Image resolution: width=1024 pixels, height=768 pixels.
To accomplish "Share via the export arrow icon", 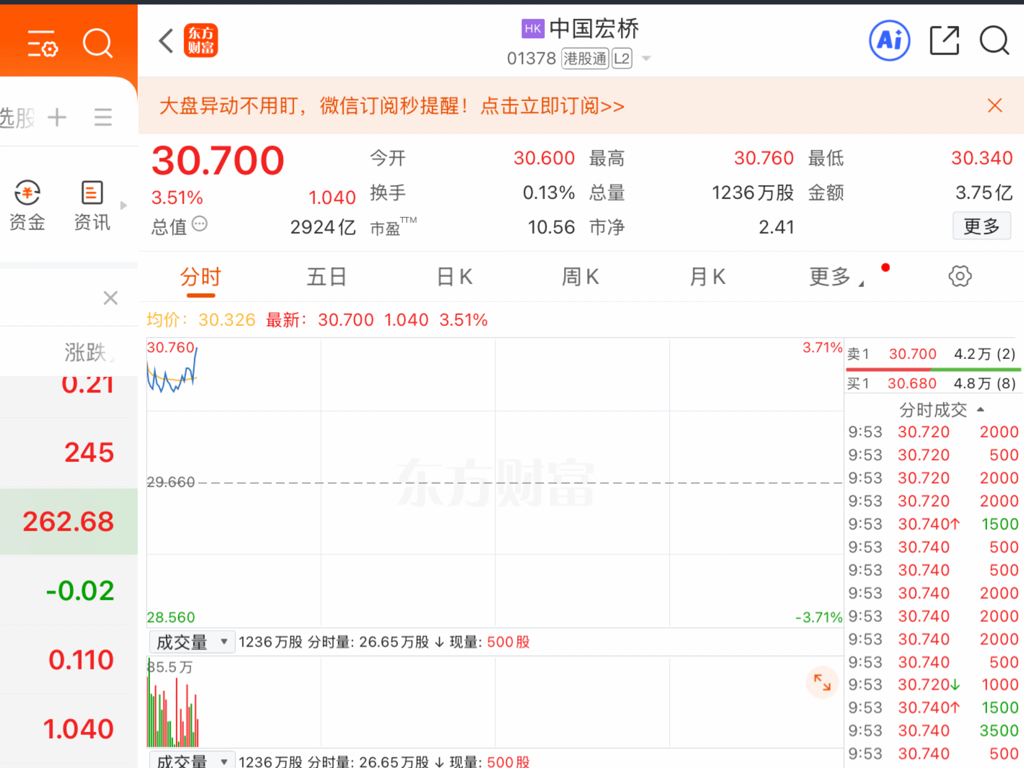I will [944, 40].
